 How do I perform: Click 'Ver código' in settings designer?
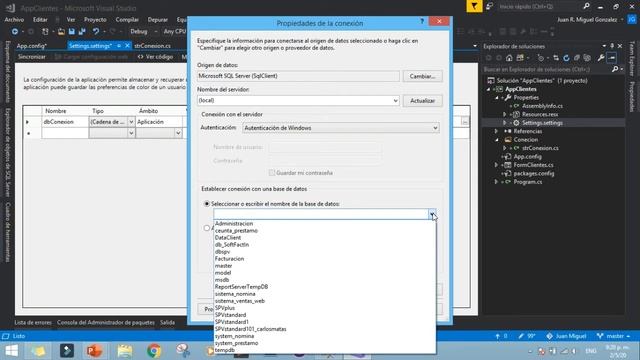tap(156, 57)
